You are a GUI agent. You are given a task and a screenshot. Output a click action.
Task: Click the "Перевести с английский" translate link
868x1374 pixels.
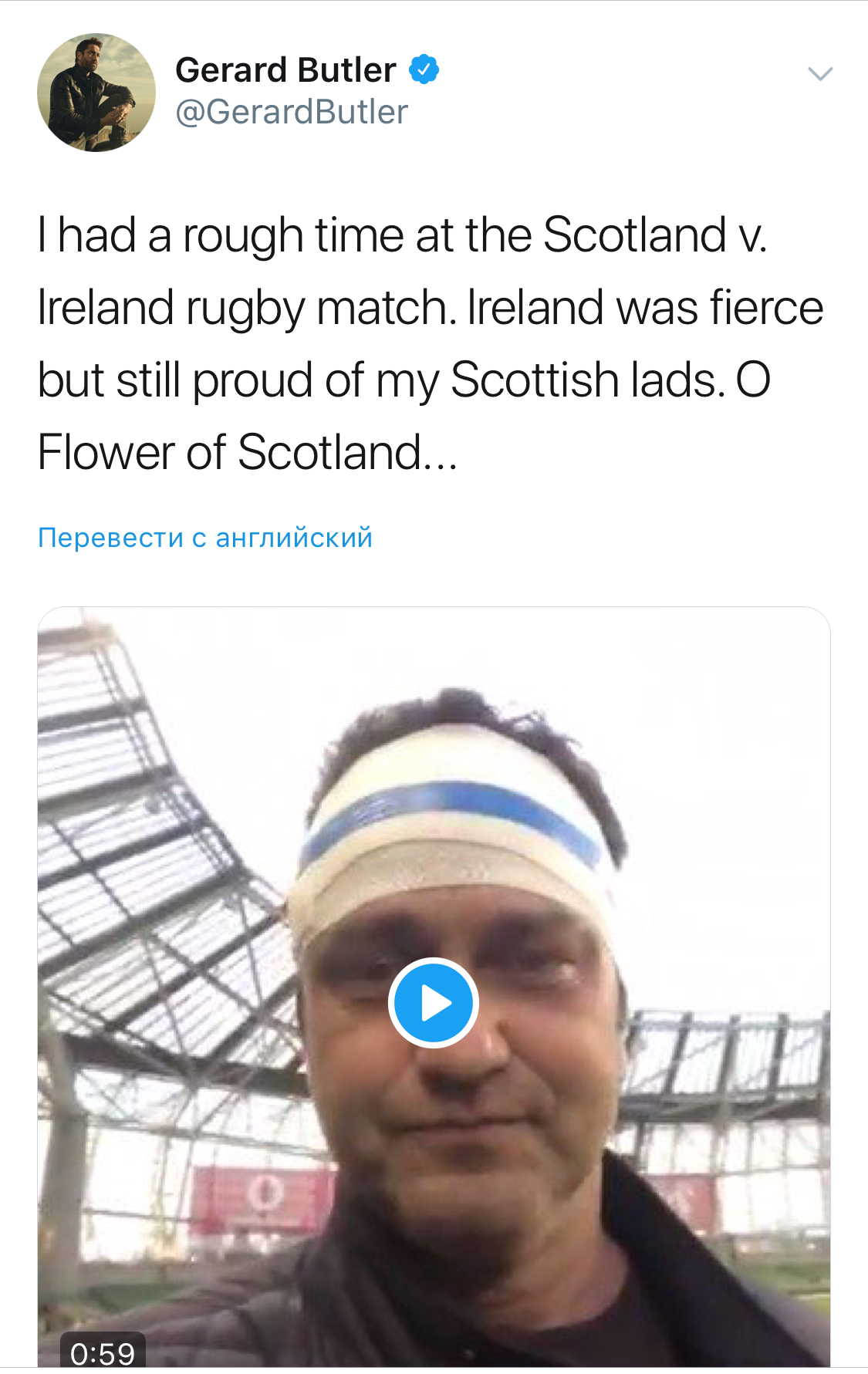pos(205,538)
